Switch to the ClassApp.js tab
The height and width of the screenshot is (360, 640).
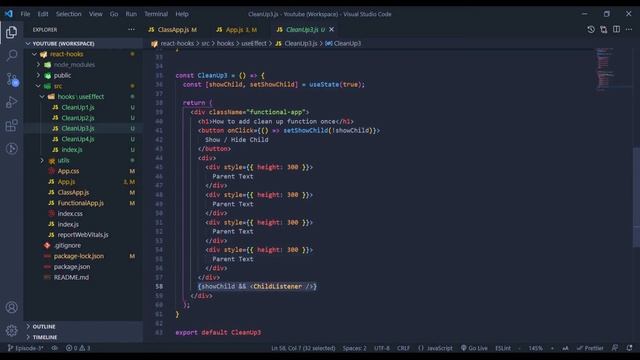(173, 29)
